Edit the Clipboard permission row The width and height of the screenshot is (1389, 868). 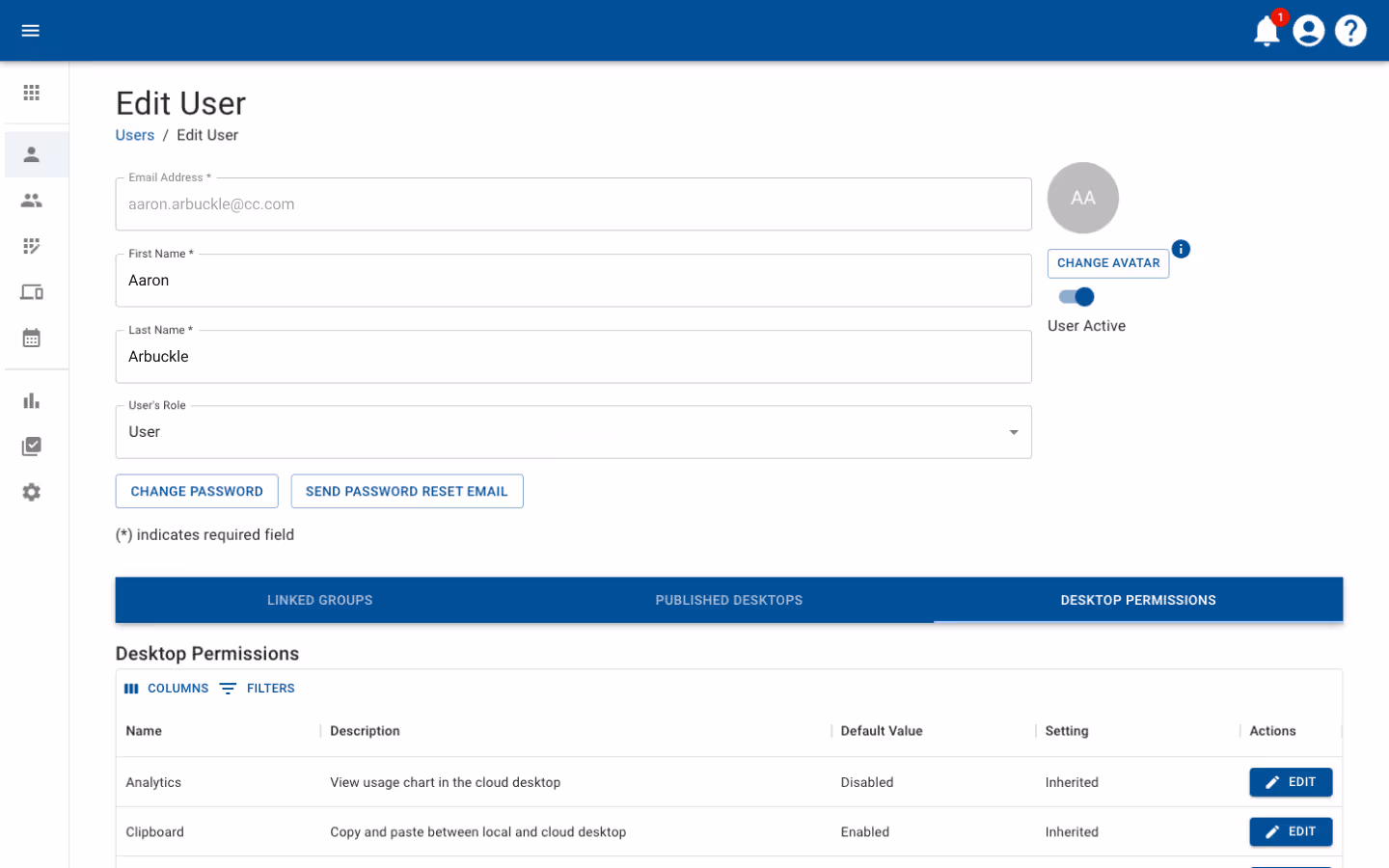(1291, 831)
